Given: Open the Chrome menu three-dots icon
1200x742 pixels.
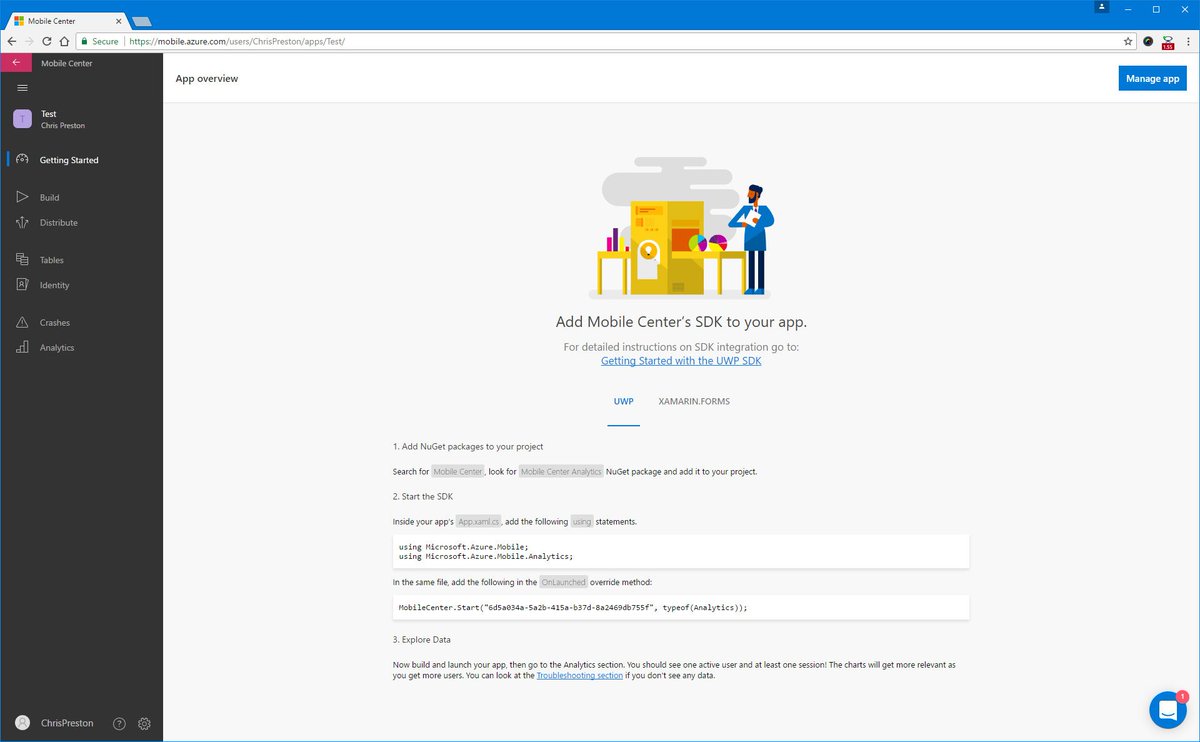Looking at the screenshot, I should 1188,41.
